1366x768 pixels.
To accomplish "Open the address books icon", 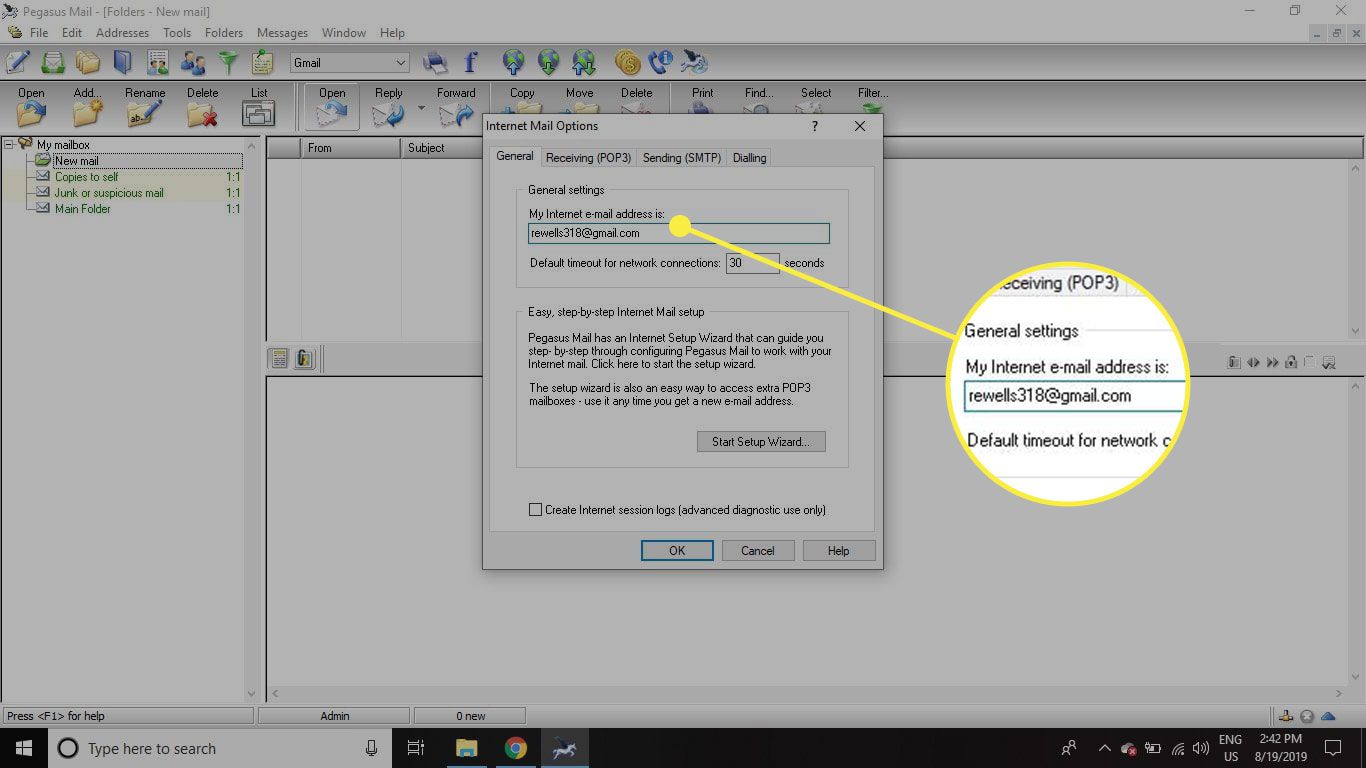I will [122, 62].
